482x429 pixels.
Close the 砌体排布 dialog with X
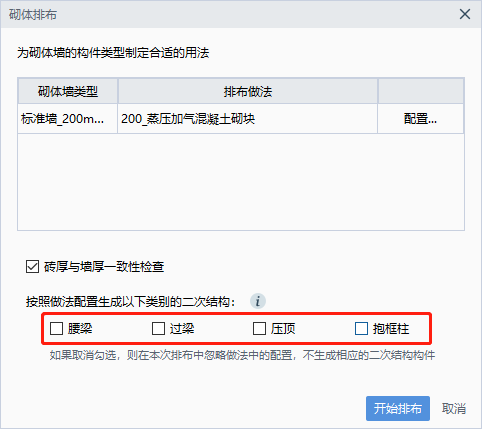click(465, 14)
